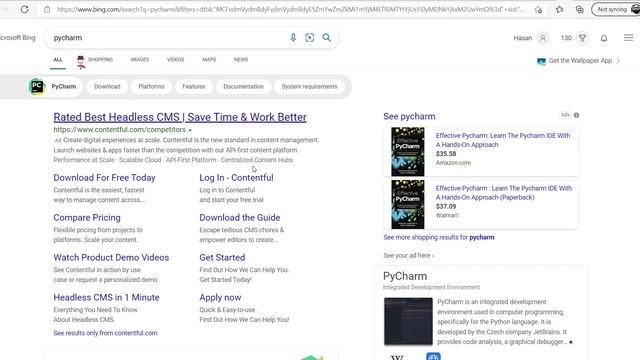Click the 130 rewards points count
This screenshot has height=360, width=640.
(x=566, y=38)
